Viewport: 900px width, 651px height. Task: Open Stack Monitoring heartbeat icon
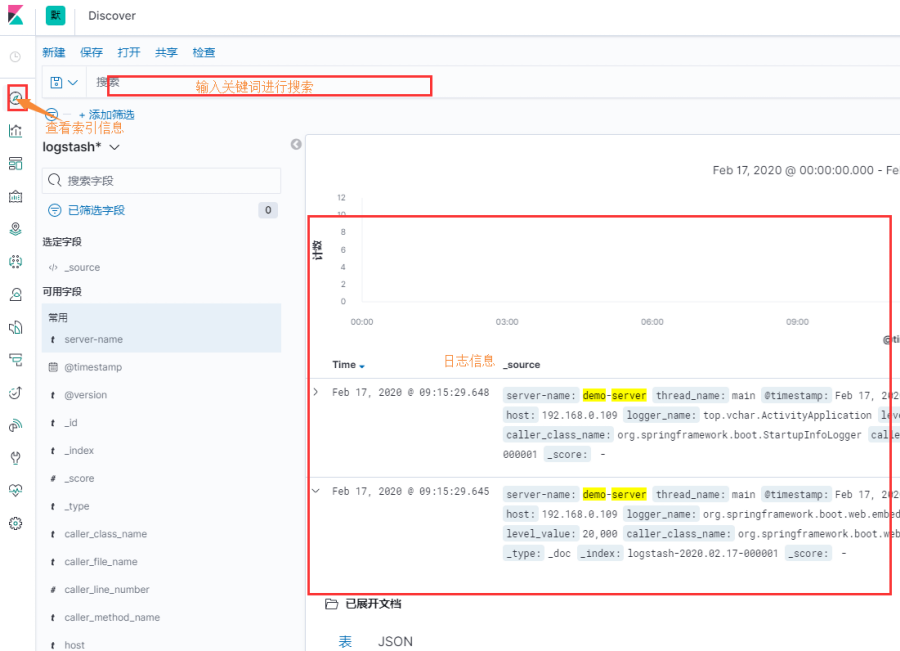pos(15,490)
